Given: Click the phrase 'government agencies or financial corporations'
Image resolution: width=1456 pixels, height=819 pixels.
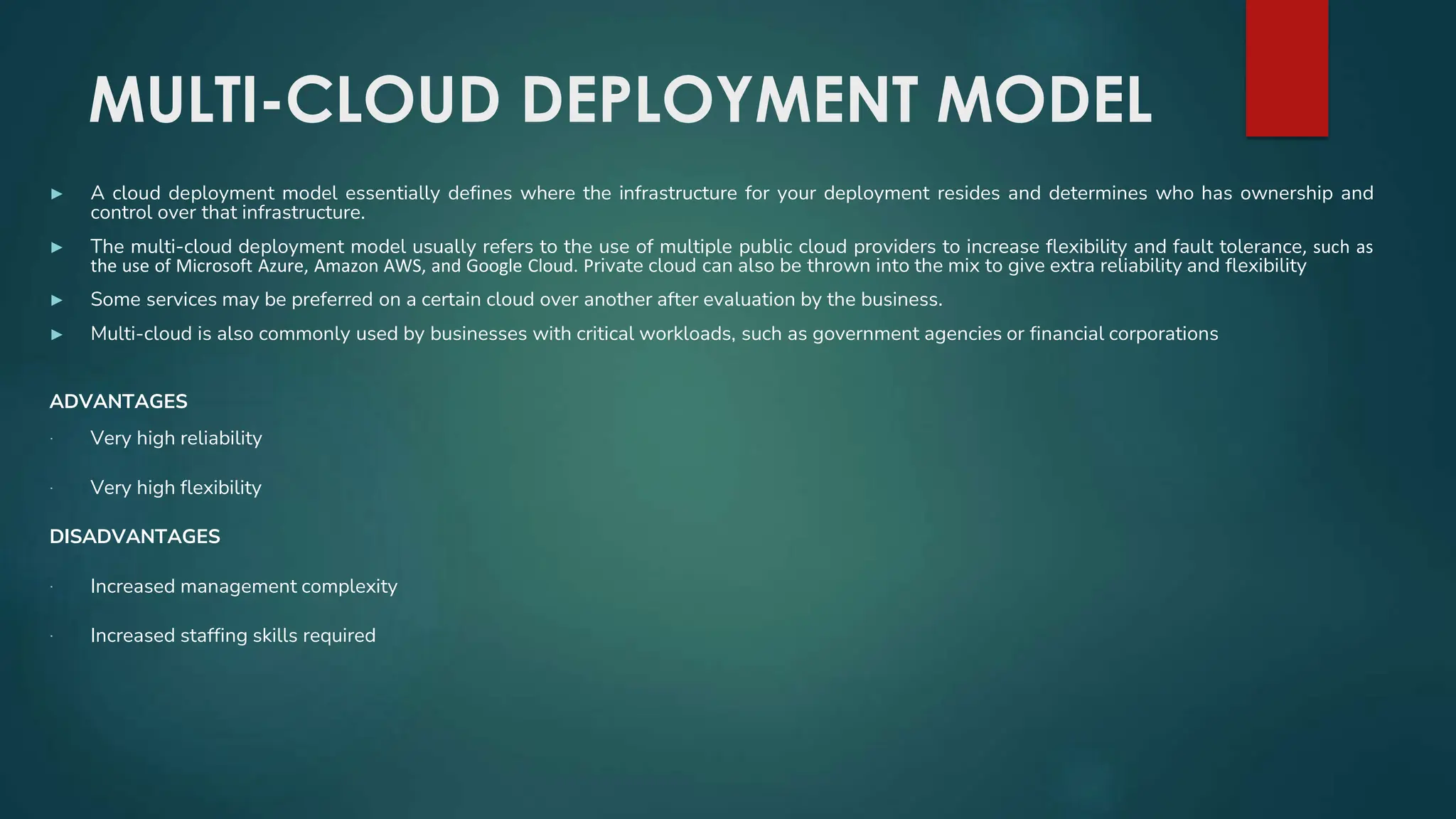Looking at the screenshot, I should pyautogui.click(x=1015, y=333).
